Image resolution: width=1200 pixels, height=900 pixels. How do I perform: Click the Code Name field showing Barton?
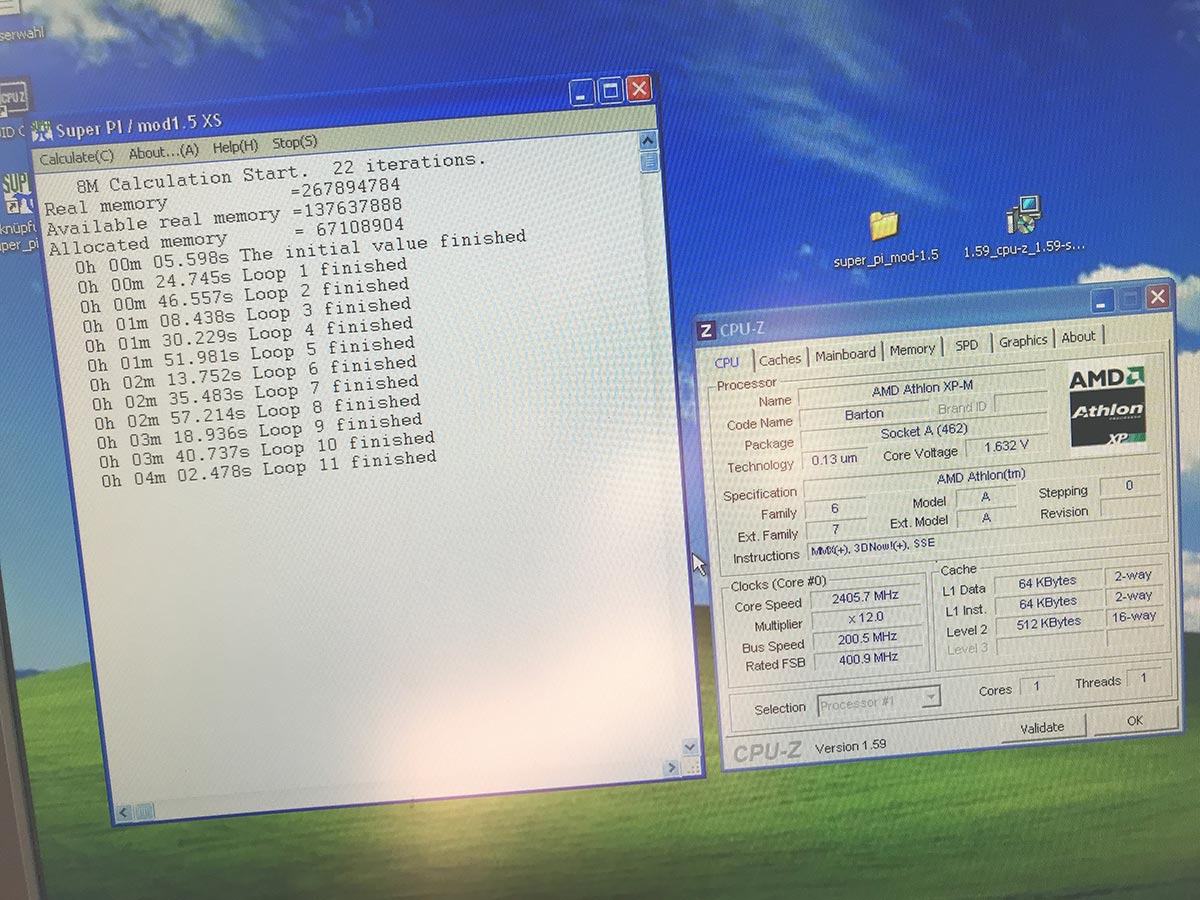coord(864,414)
